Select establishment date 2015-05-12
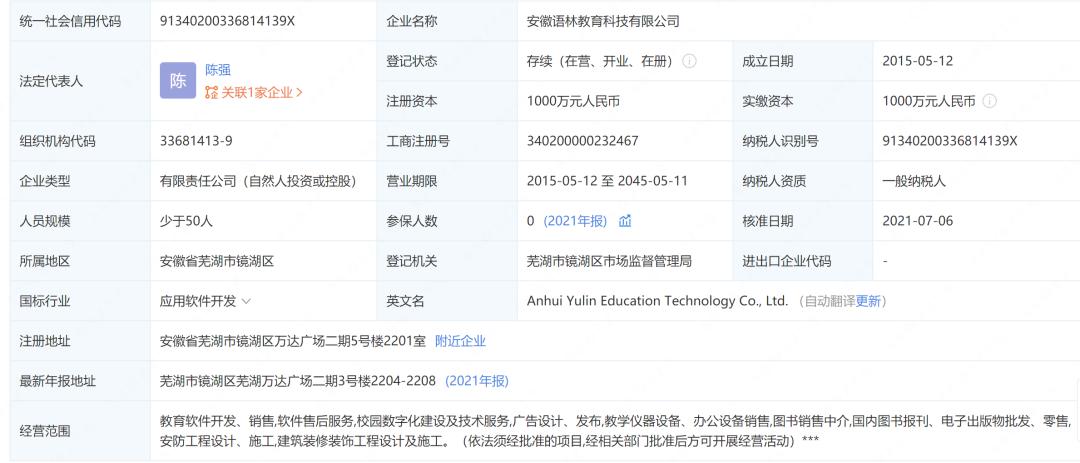1080x463 pixels. coord(917,61)
